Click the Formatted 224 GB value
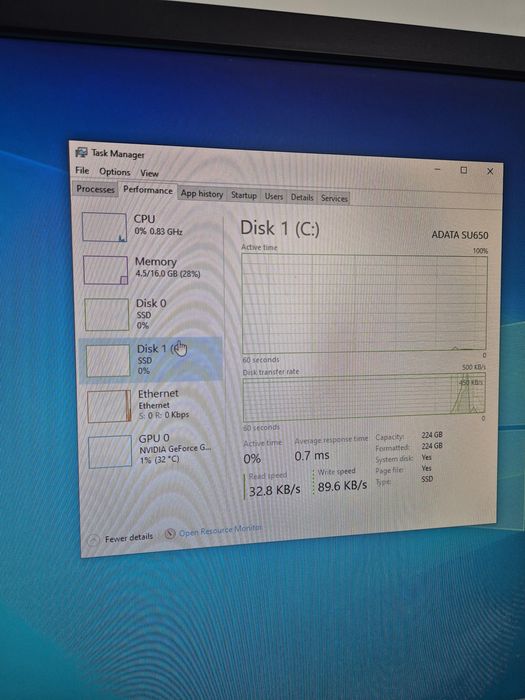This screenshot has width=525, height=700. pyautogui.click(x=432, y=446)
